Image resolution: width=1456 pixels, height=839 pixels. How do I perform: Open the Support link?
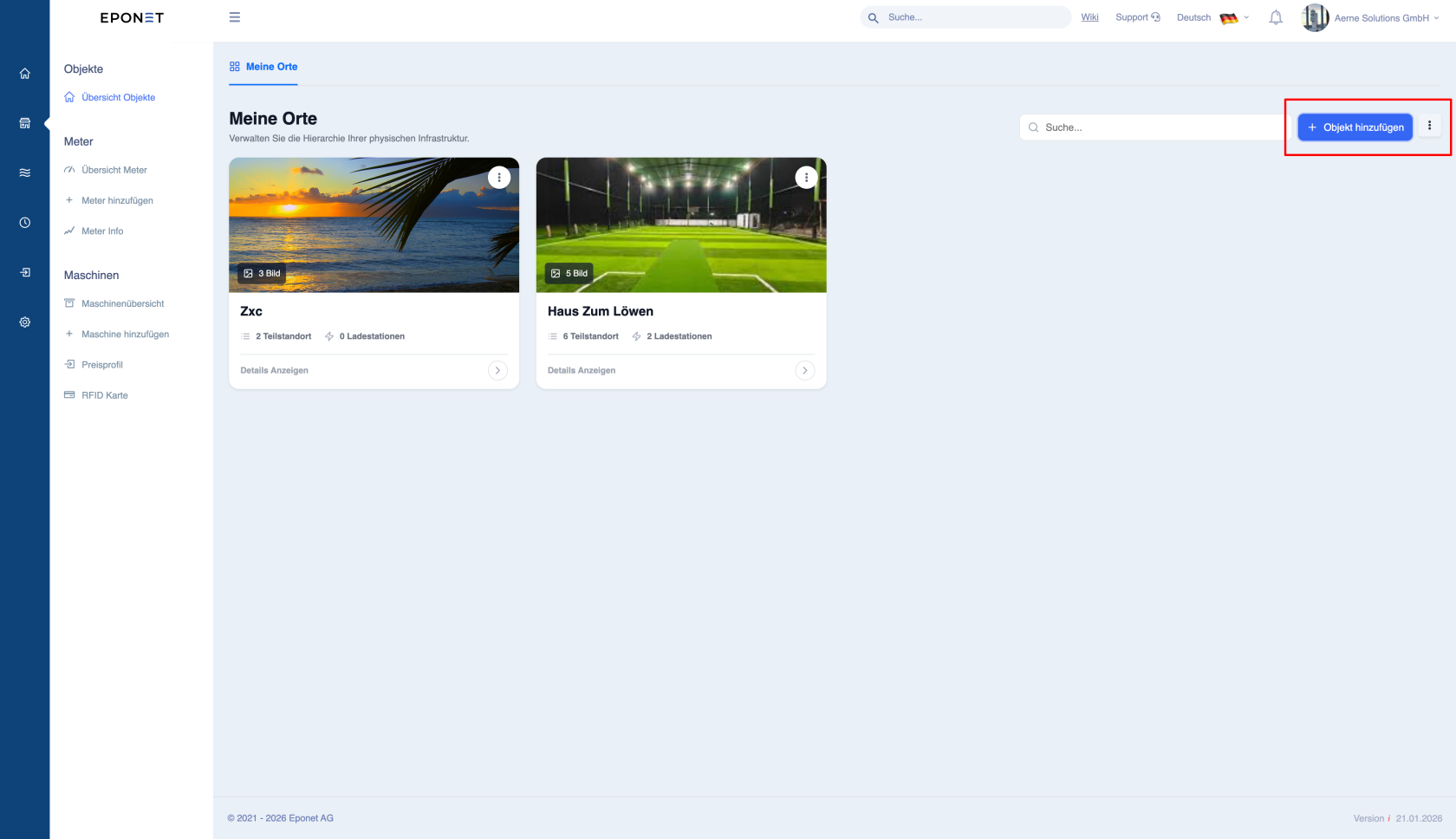tap(1138, 17)
